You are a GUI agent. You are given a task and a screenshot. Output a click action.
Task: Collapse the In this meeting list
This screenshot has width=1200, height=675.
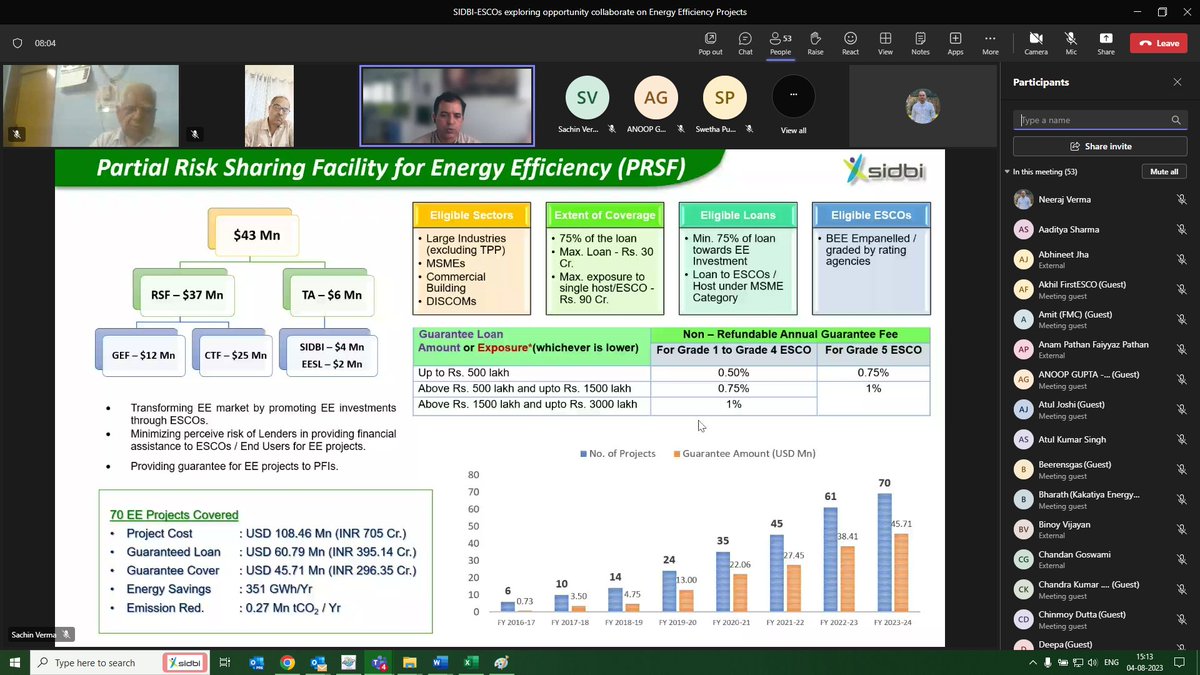[1008, 172]
